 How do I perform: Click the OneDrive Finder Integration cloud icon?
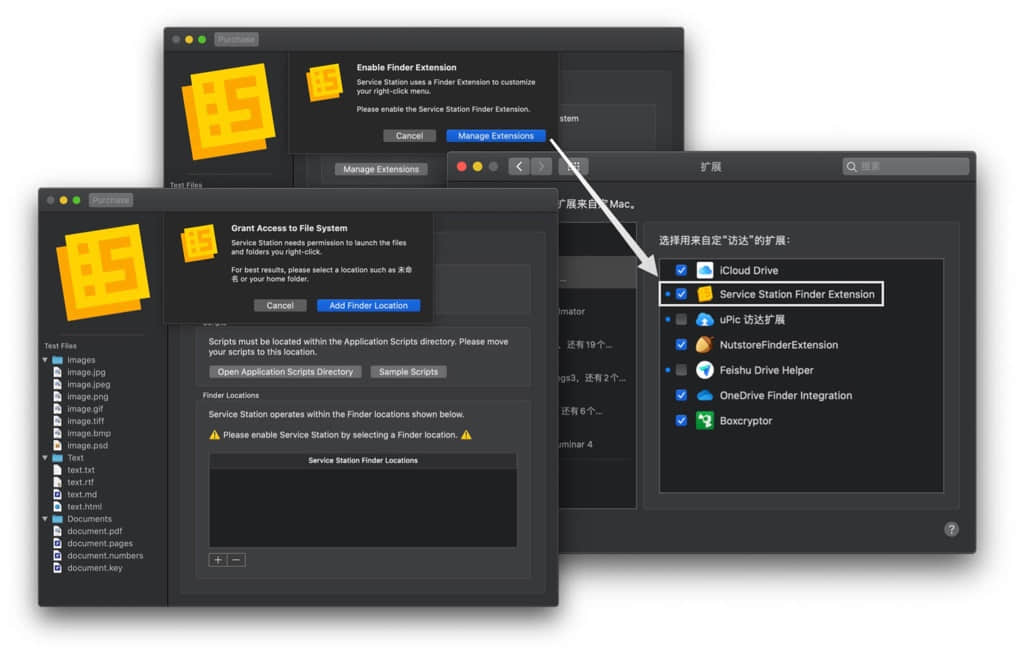[705, 396]
